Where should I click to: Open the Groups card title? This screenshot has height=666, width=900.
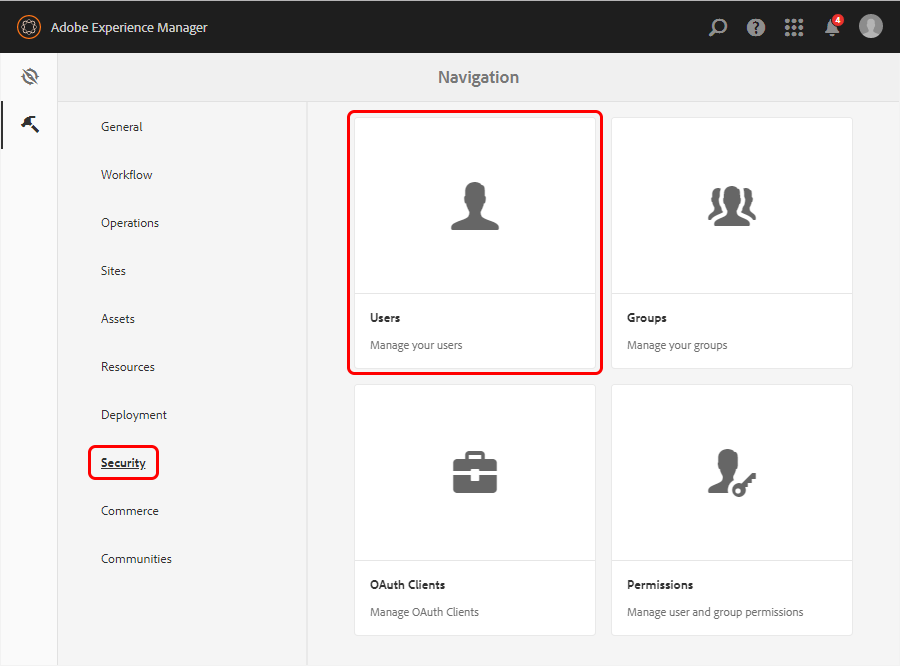pos(647,317)
